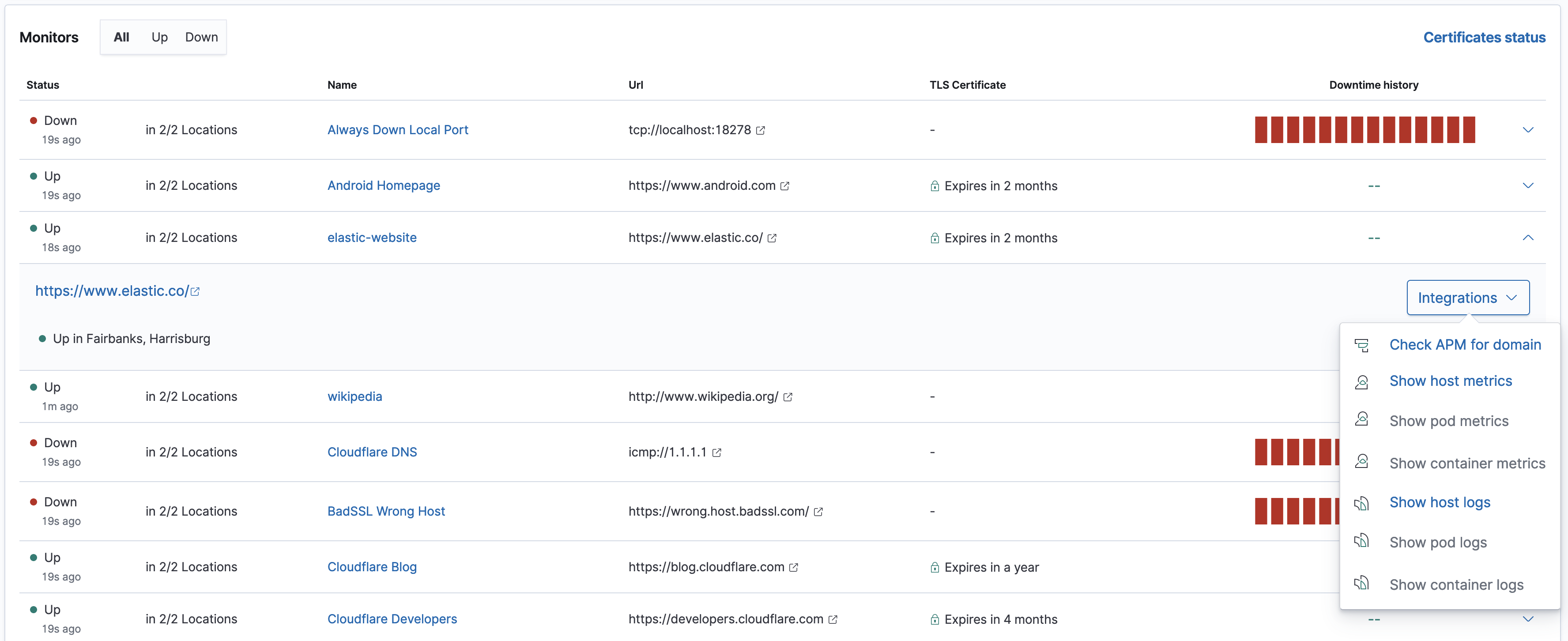The height and width of the screenshot is (641, 1568).
Task: Open wikipedia.org via its external link icon
Action: [x=789, y=397]
